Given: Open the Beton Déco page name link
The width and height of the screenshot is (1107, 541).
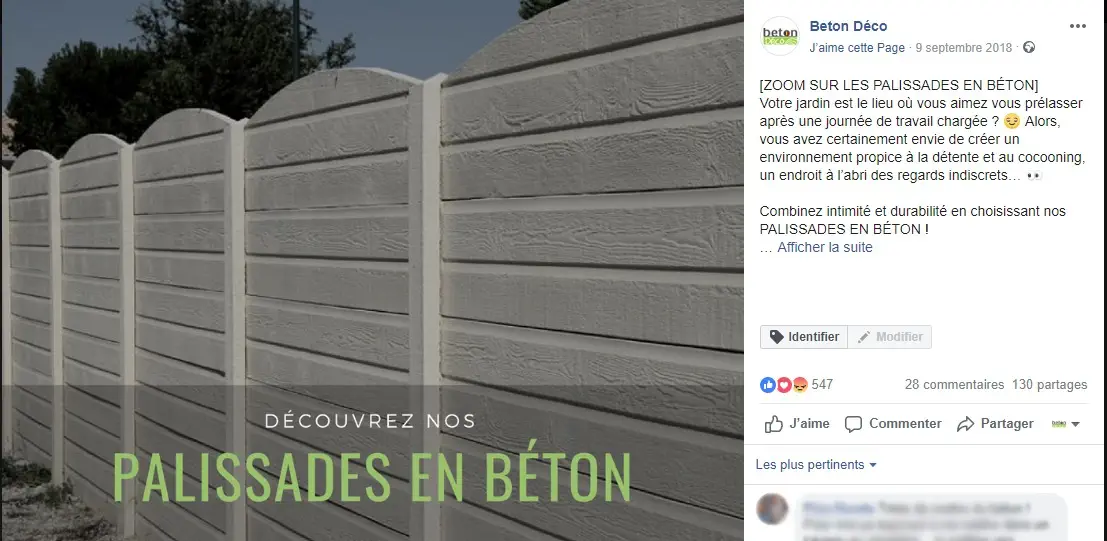Looking at the screenshot, I should point(848,26).
